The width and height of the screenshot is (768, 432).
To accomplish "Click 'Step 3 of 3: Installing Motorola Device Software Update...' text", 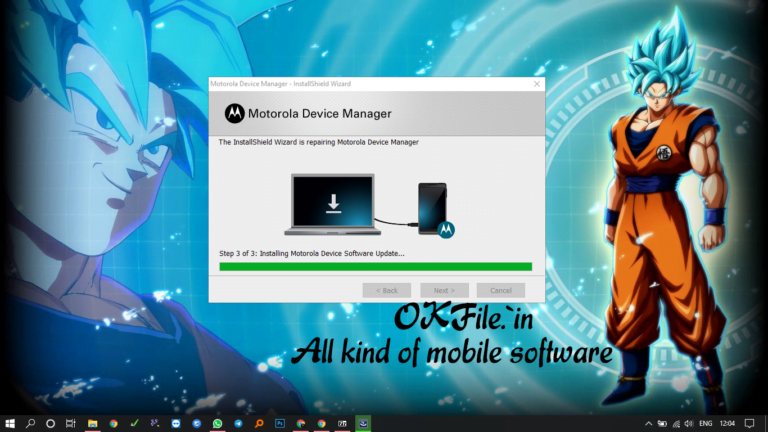I will tap(312, 253).
